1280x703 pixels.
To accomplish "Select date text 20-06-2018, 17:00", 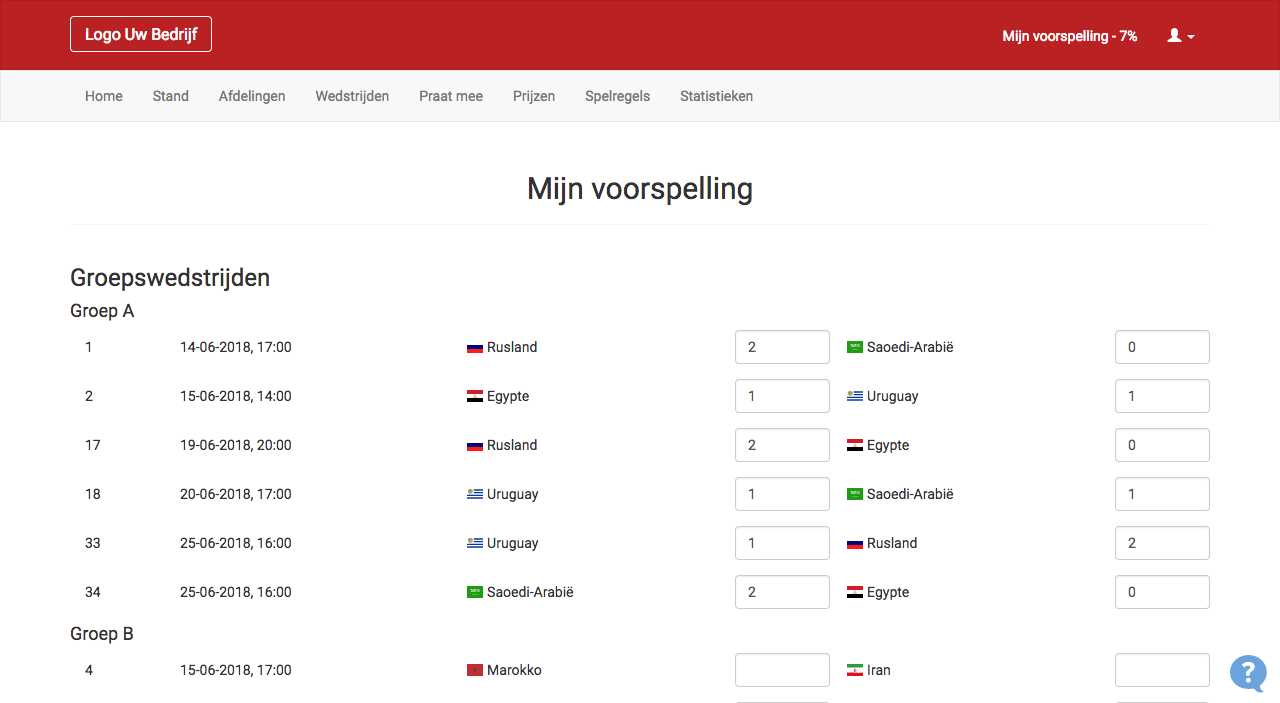I will [x=236, y=494].
